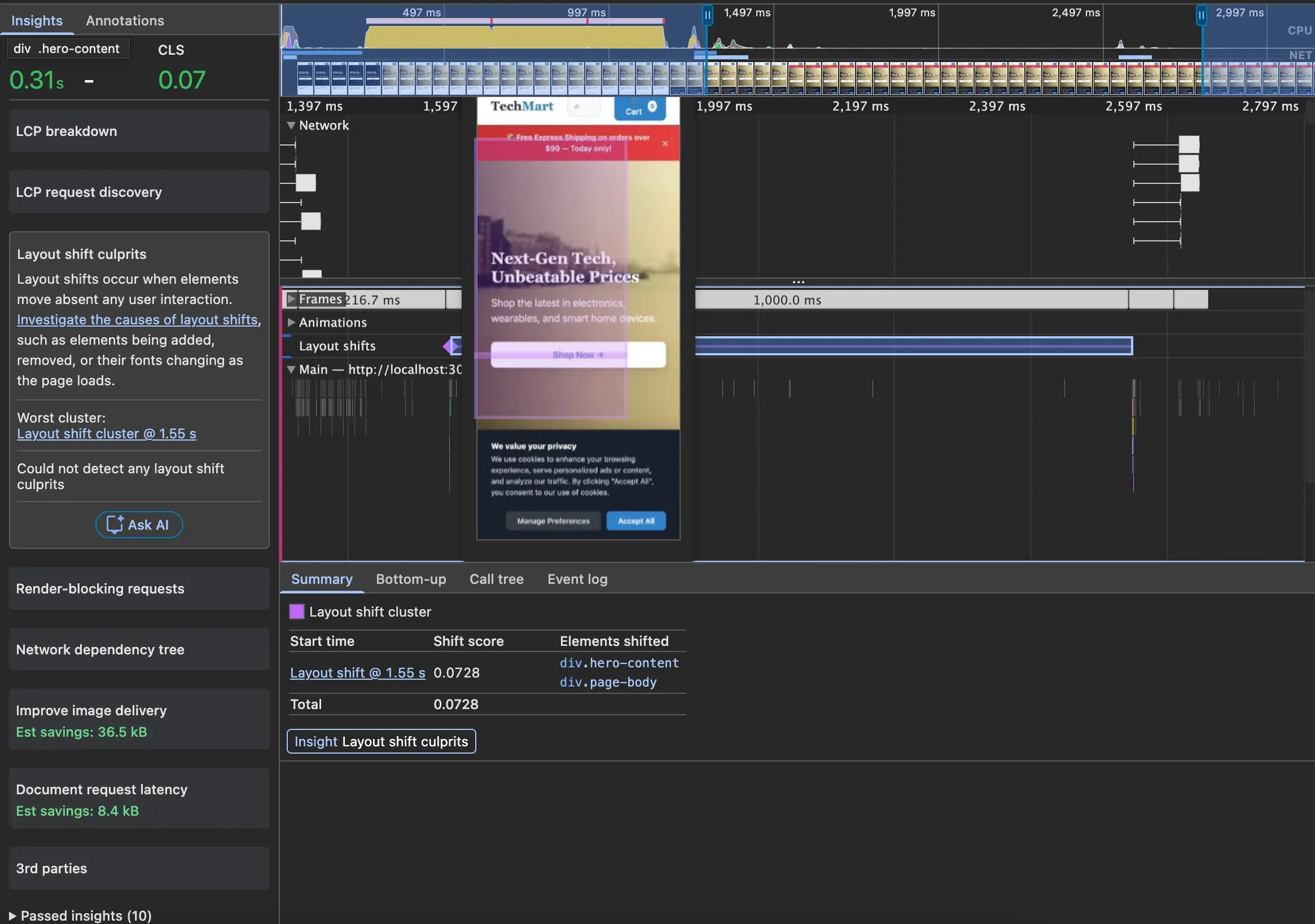Click the Ask AI sparkle icon
The width and height of the screenshot is (1315, 924).
(115, 525)
